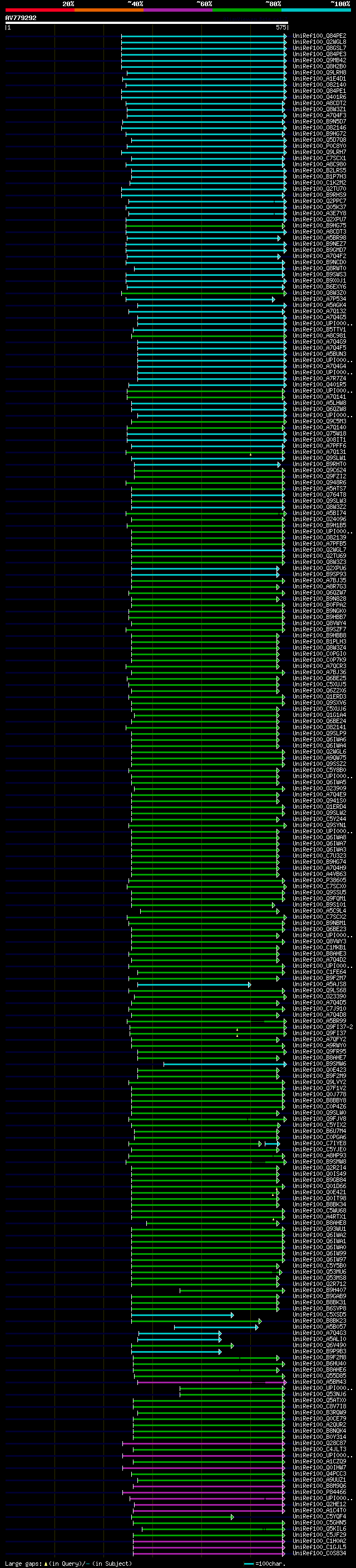356x1568 pixels.
Task: Select the AV779292 query label
Action: 21,18
